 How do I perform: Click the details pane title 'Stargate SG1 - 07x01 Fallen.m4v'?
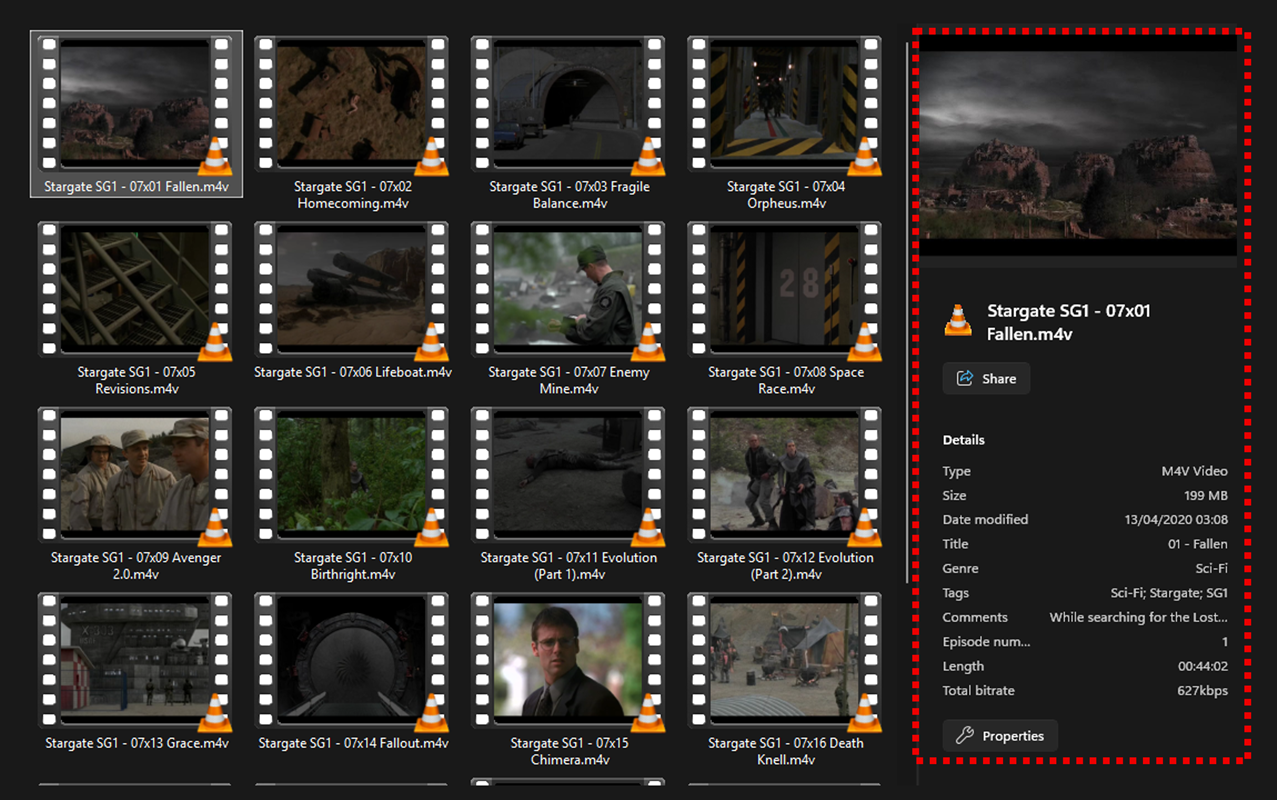pos(1069,322)
